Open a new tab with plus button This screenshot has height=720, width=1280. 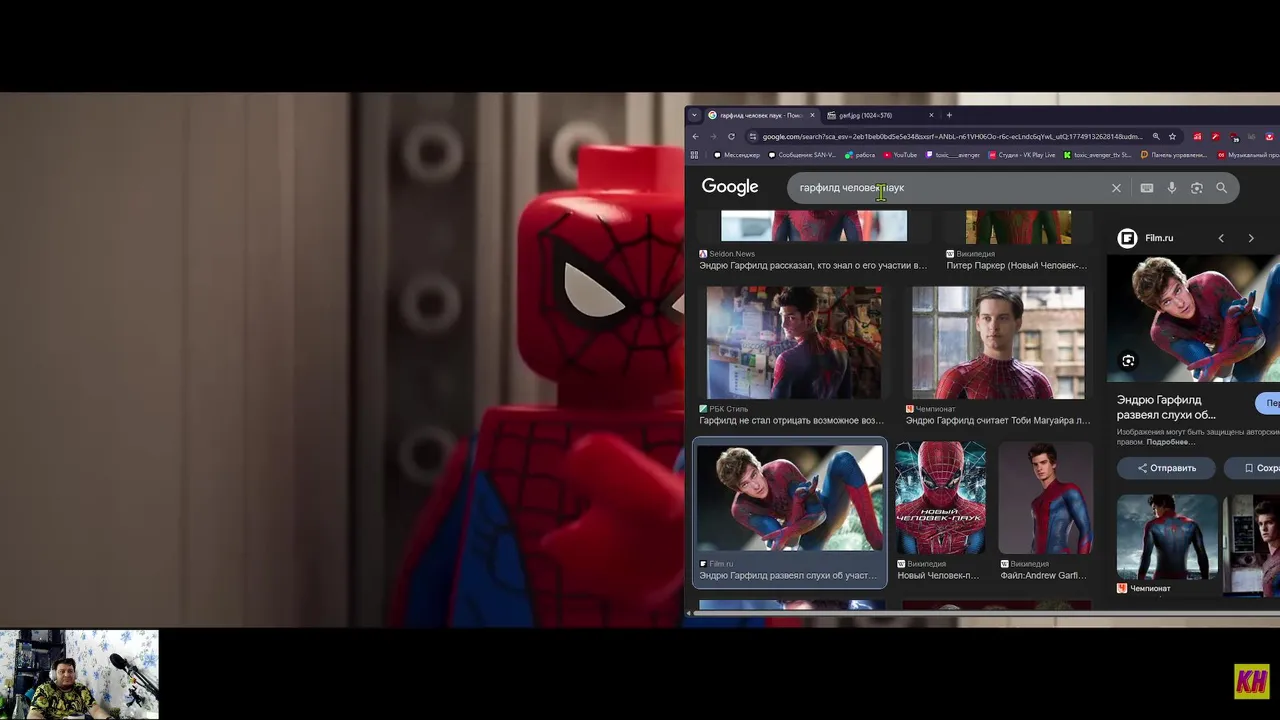(x=949, y=115)
